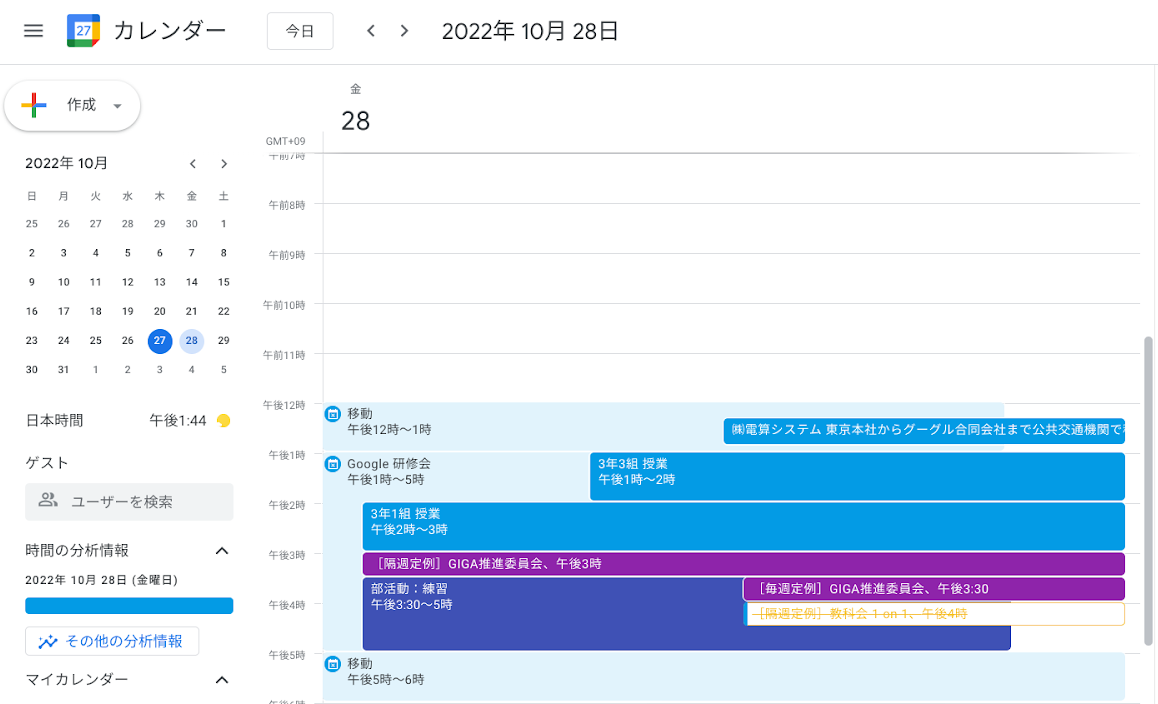This screenshot has width=1158, height=704.
Task: Click the 日本時間 label
Action: point(55,421)
